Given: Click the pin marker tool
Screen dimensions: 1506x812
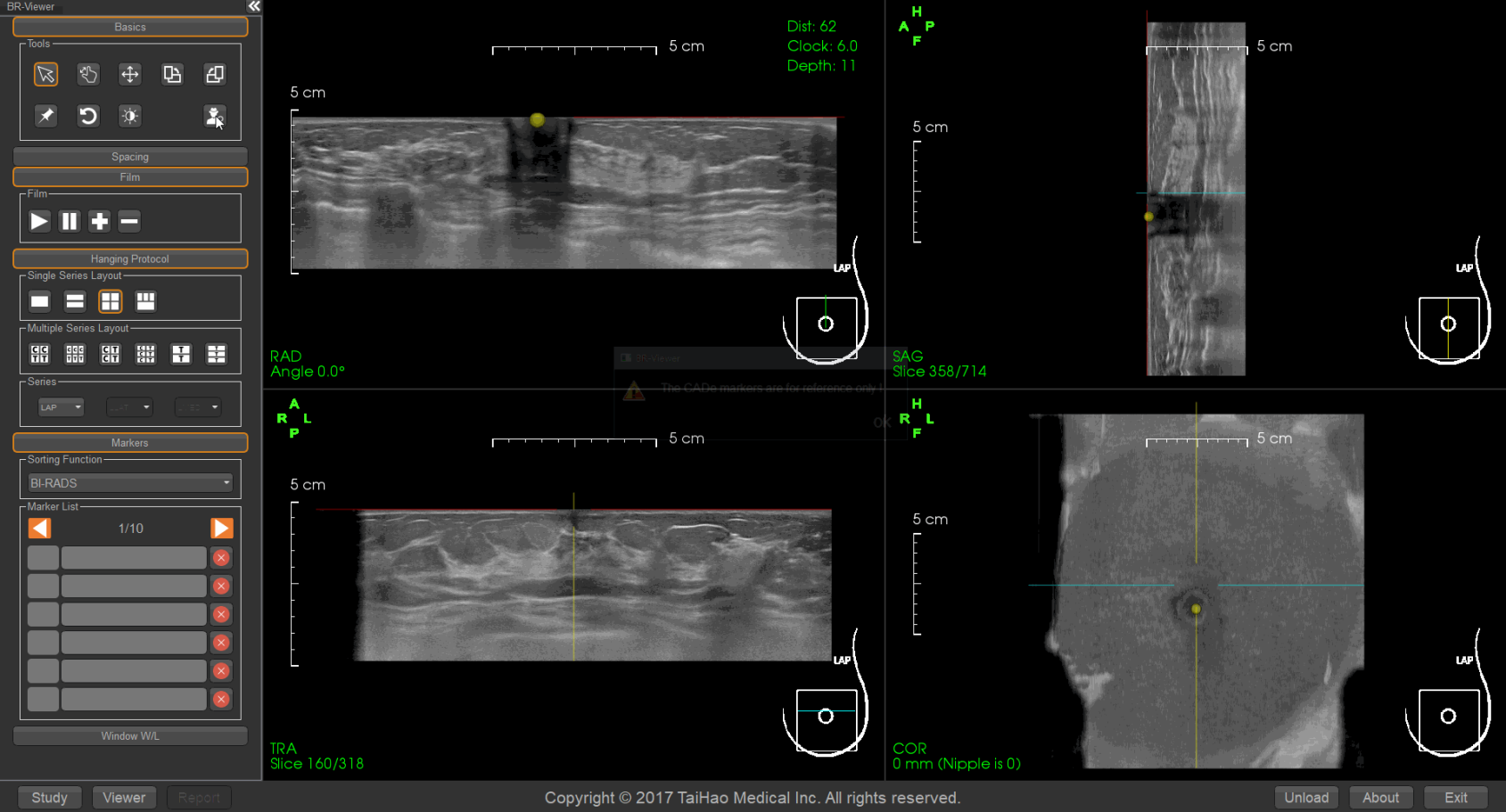Looking at the screenshot, I should (x=45, y=116).
